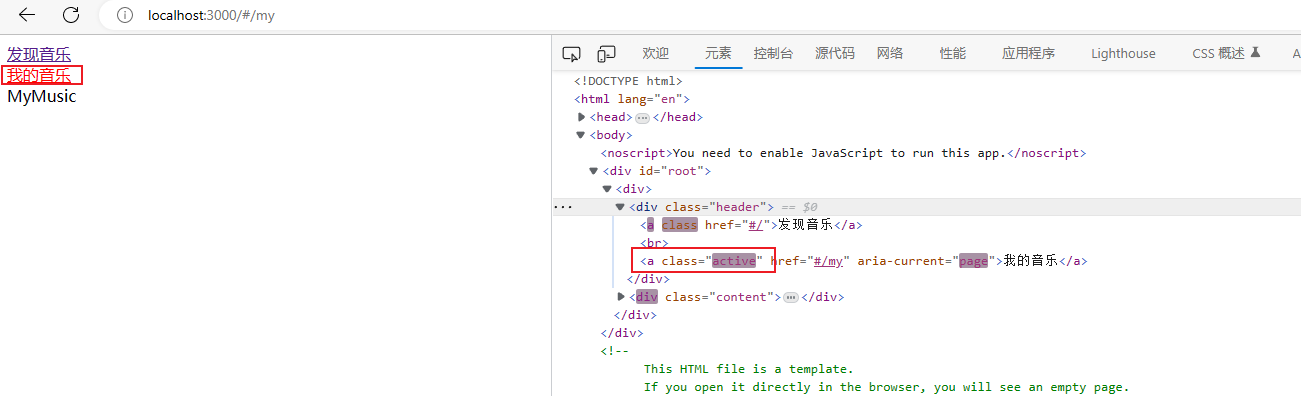Expand the head element node
This screenshot has height=396, width=1301.
tap(582, 117)
